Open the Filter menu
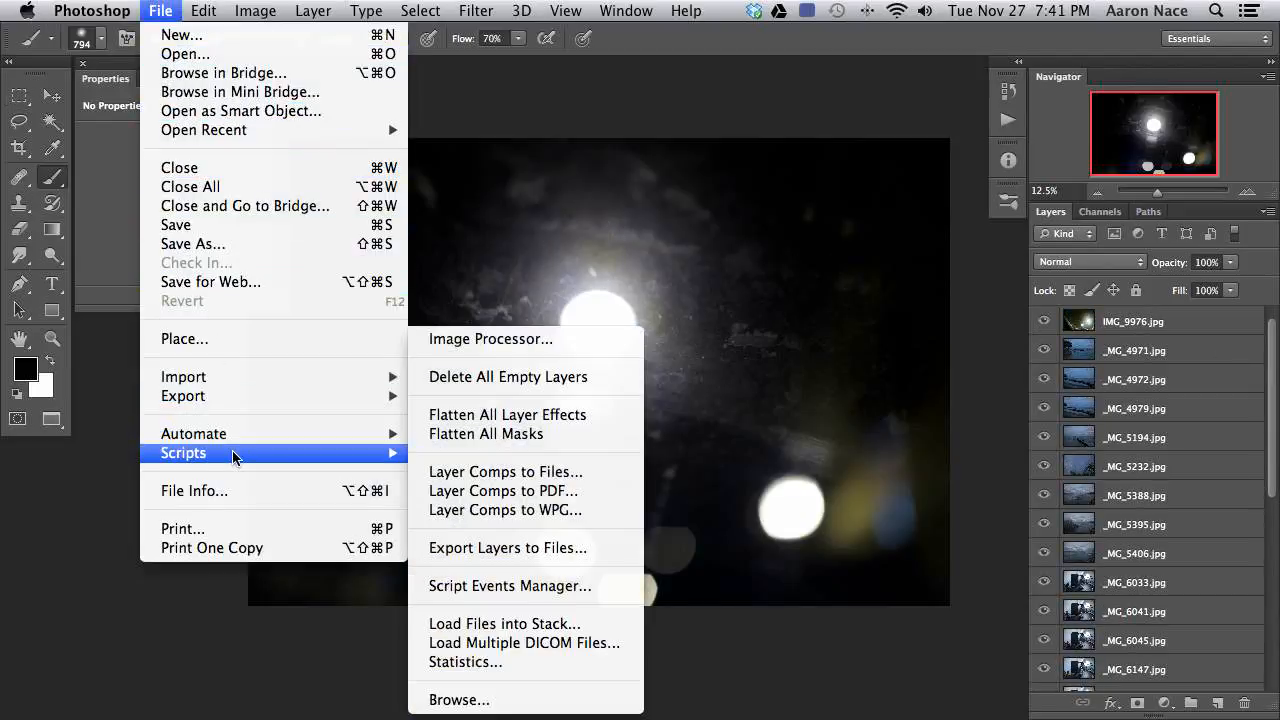 pos(476,11)
